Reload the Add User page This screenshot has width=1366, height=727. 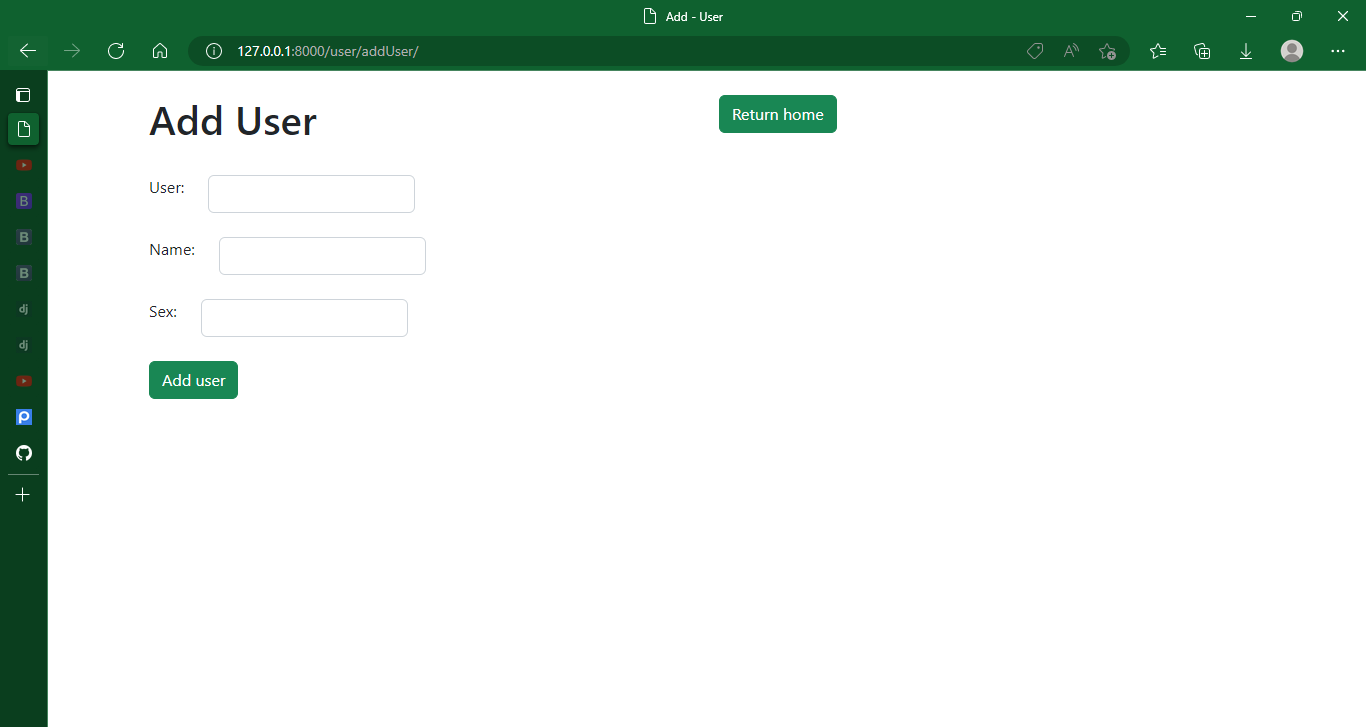[115, 51]
